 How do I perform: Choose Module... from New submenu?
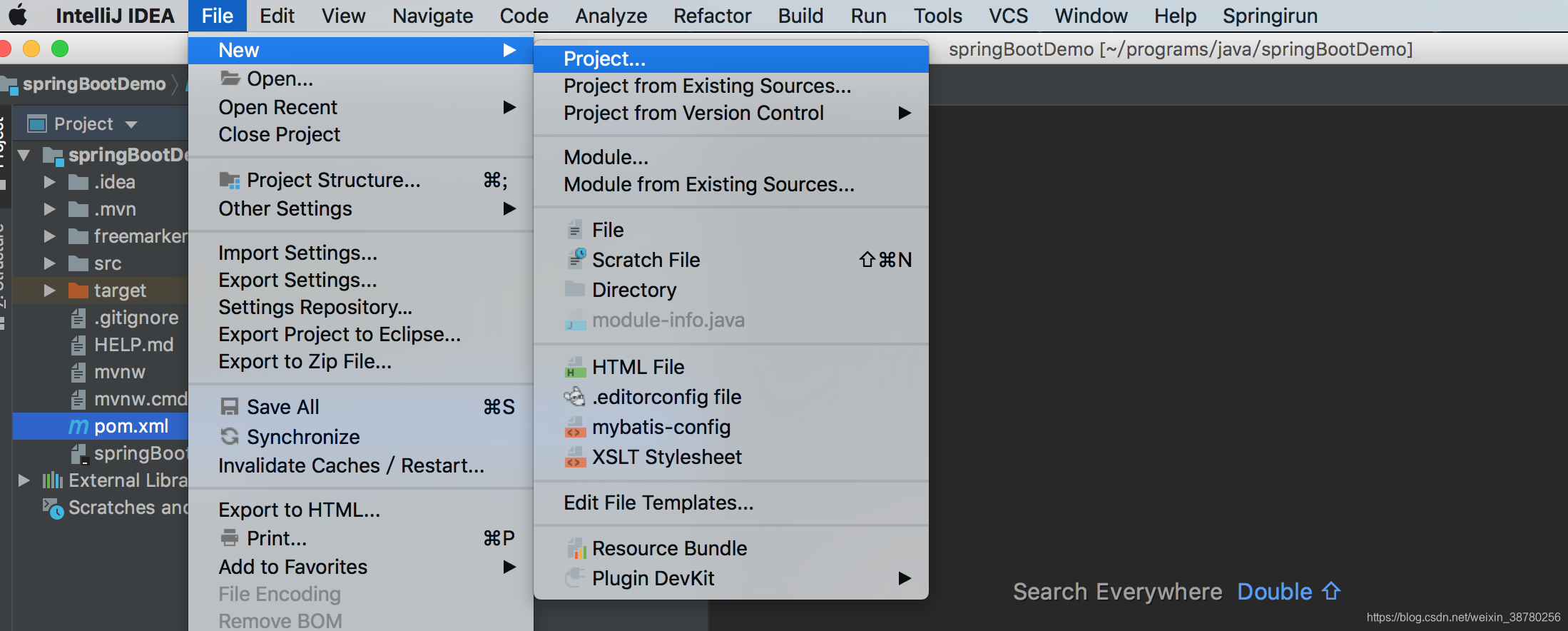[731, 157]
